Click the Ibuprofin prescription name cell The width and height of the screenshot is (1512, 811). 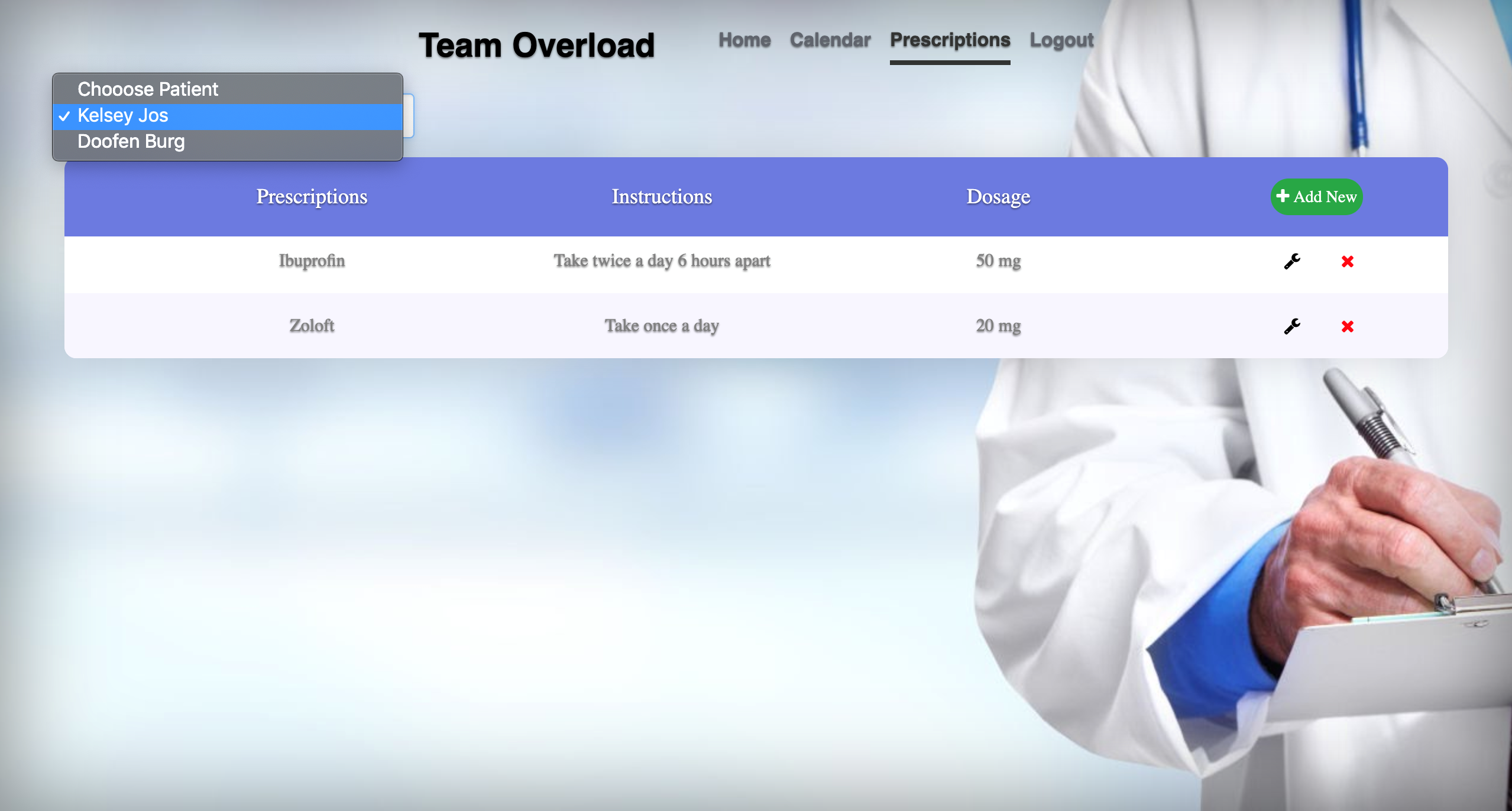(312, 261)
